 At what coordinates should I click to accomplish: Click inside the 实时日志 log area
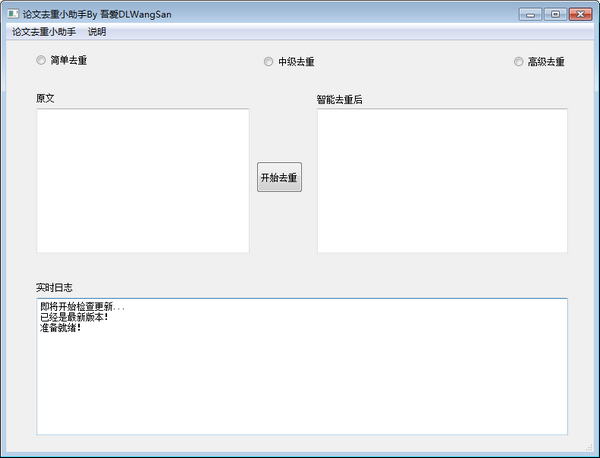click(x=302, y=366)
